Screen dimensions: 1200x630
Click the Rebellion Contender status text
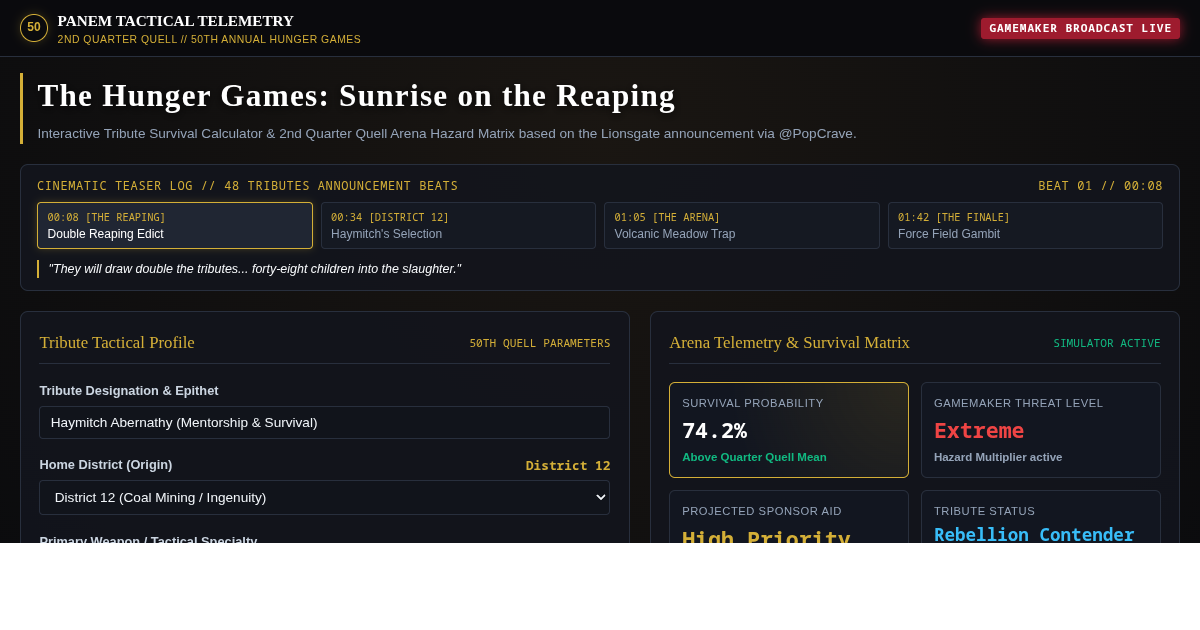[x=1034, y=534]
